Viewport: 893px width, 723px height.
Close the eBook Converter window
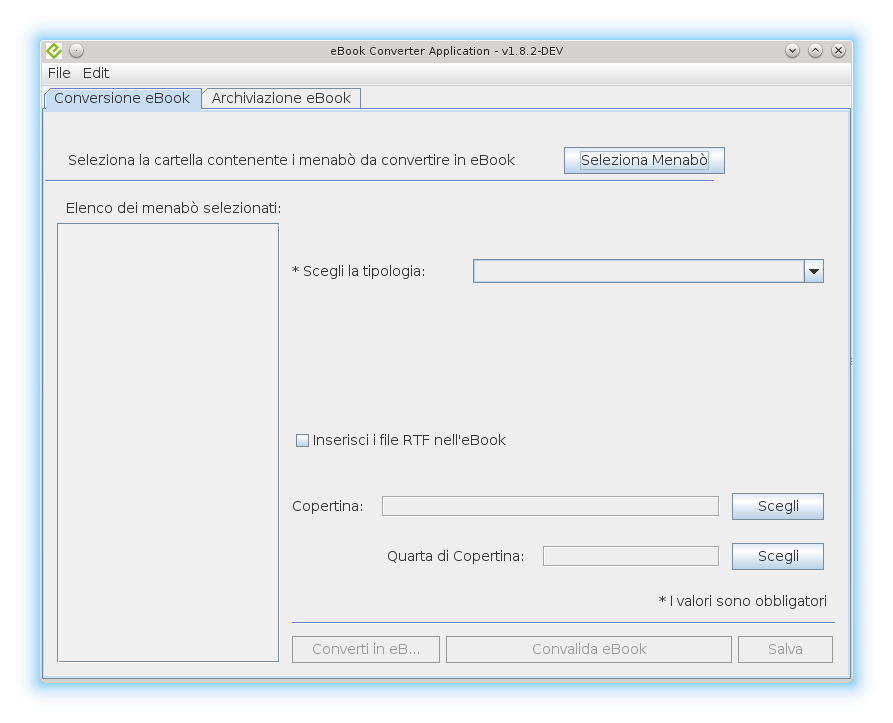click(x=838, y=50)
